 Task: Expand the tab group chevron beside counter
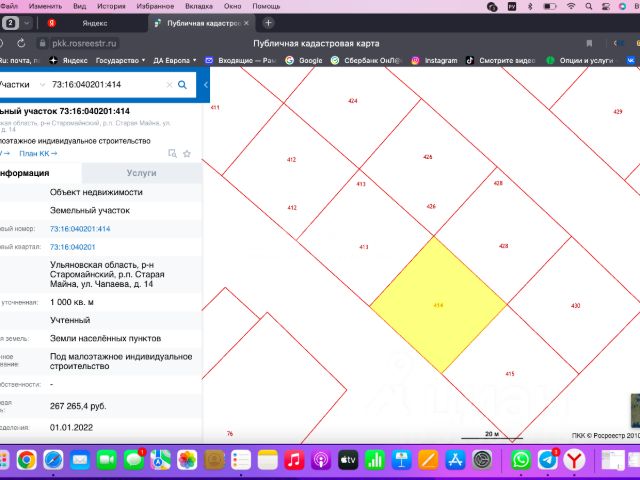(x=27, y=23)
